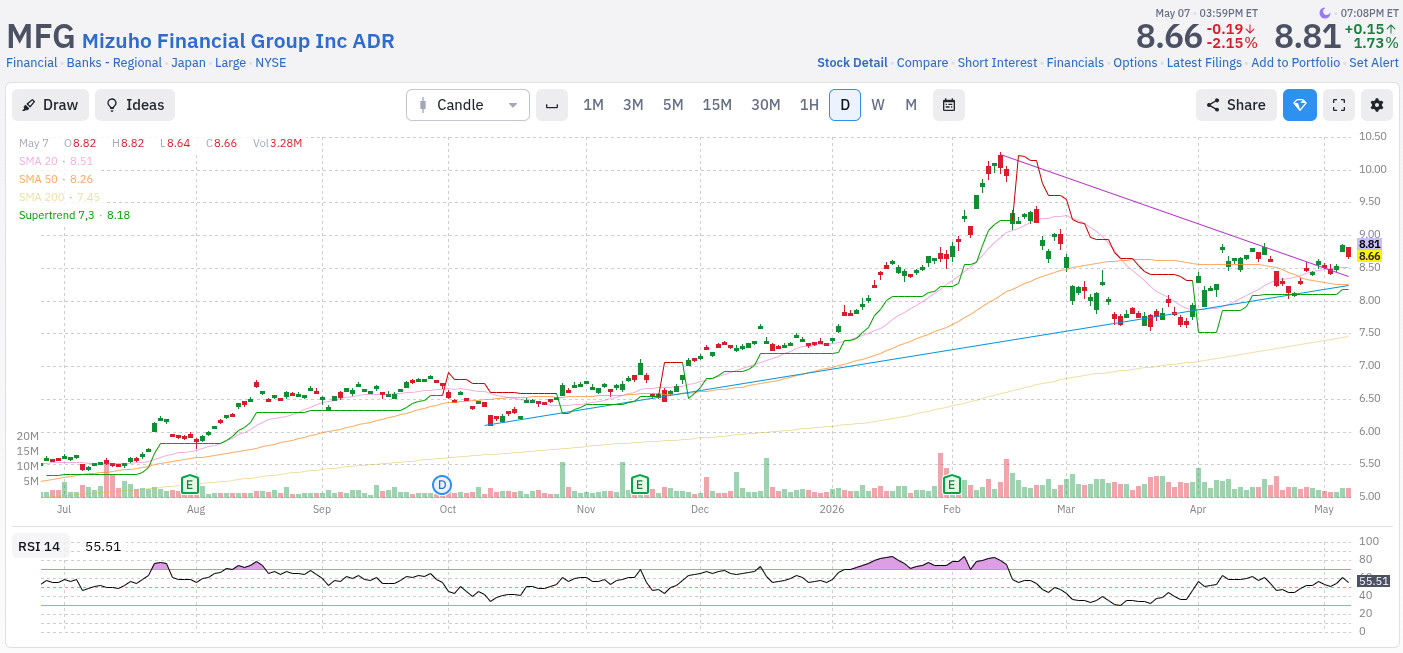Select the W weekly interval
Image resolution: width=1403 pixels, height=653 pixels.
pos(878,105)
